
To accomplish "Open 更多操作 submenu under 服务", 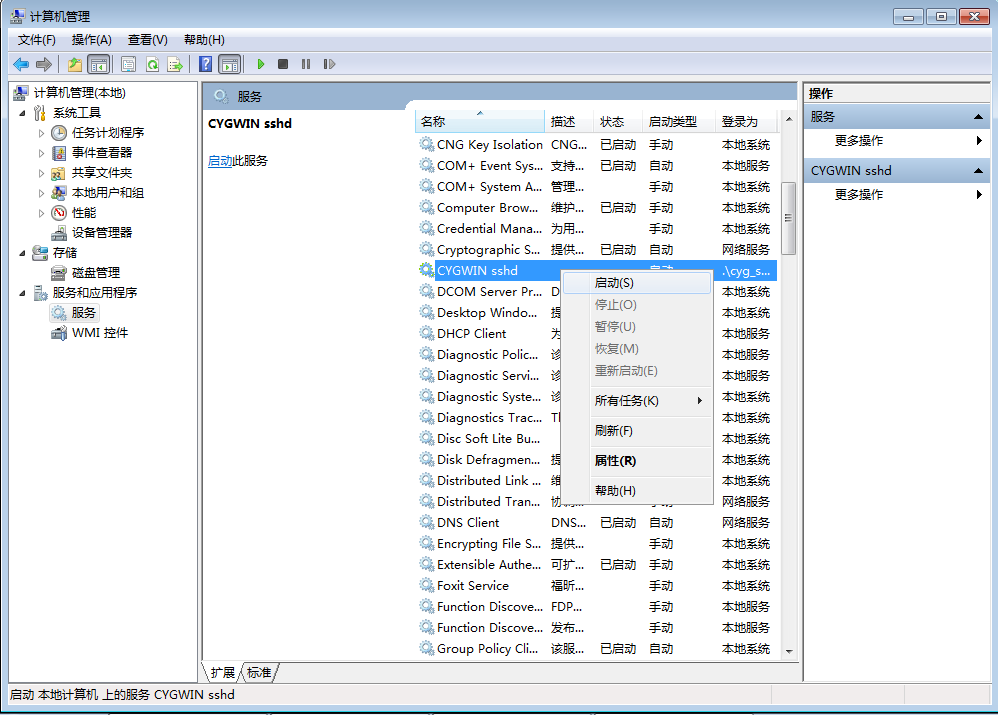I will point(898,141).
